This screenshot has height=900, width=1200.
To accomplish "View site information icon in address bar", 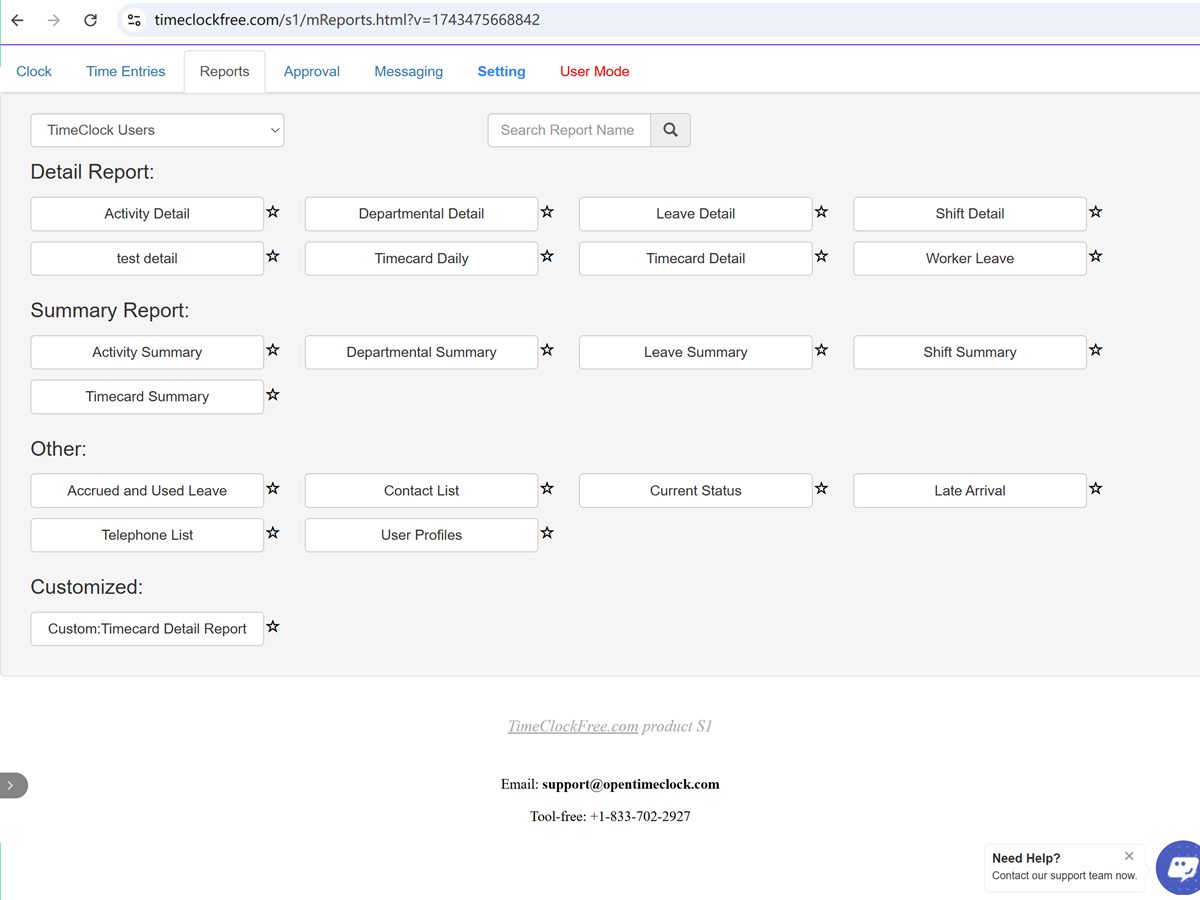I will [134, 20].
